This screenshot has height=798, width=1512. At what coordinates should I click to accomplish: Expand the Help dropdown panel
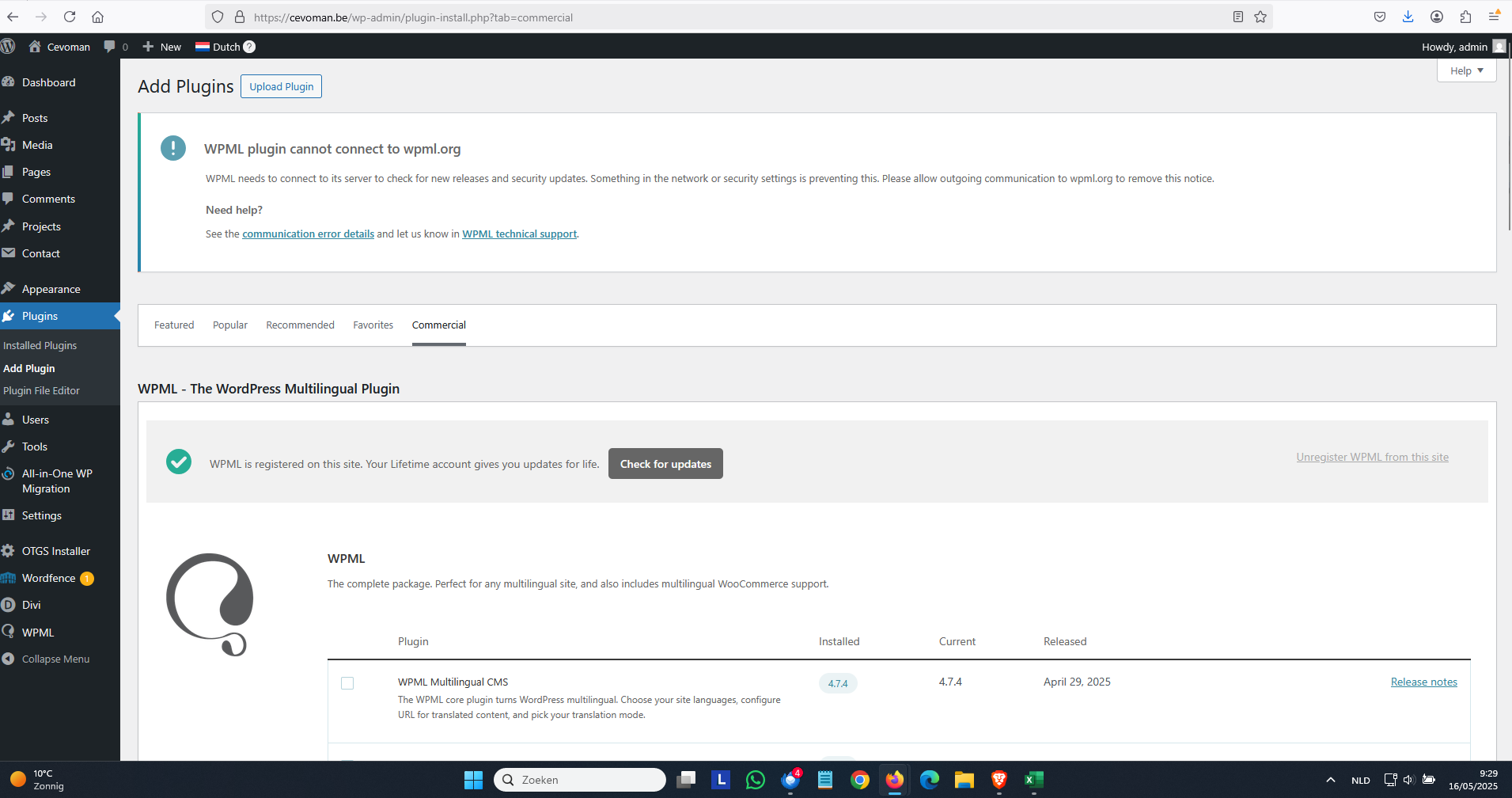(x=1466, y=70)
